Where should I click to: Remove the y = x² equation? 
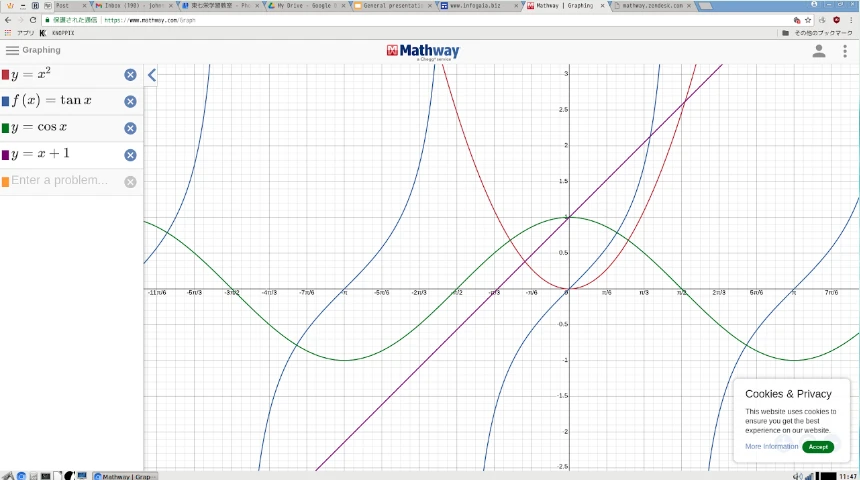coord(130,75)
